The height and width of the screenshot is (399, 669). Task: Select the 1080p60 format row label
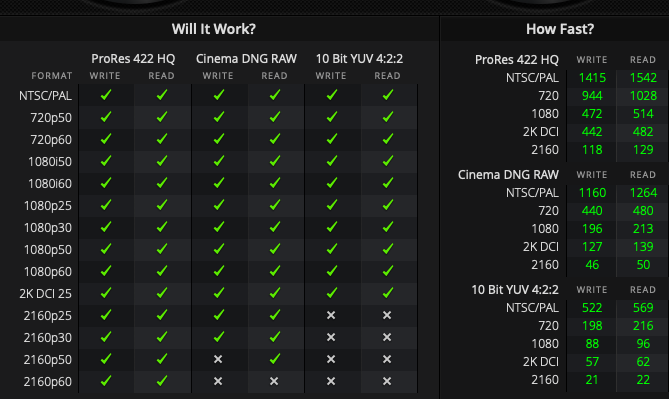(48, 272)
